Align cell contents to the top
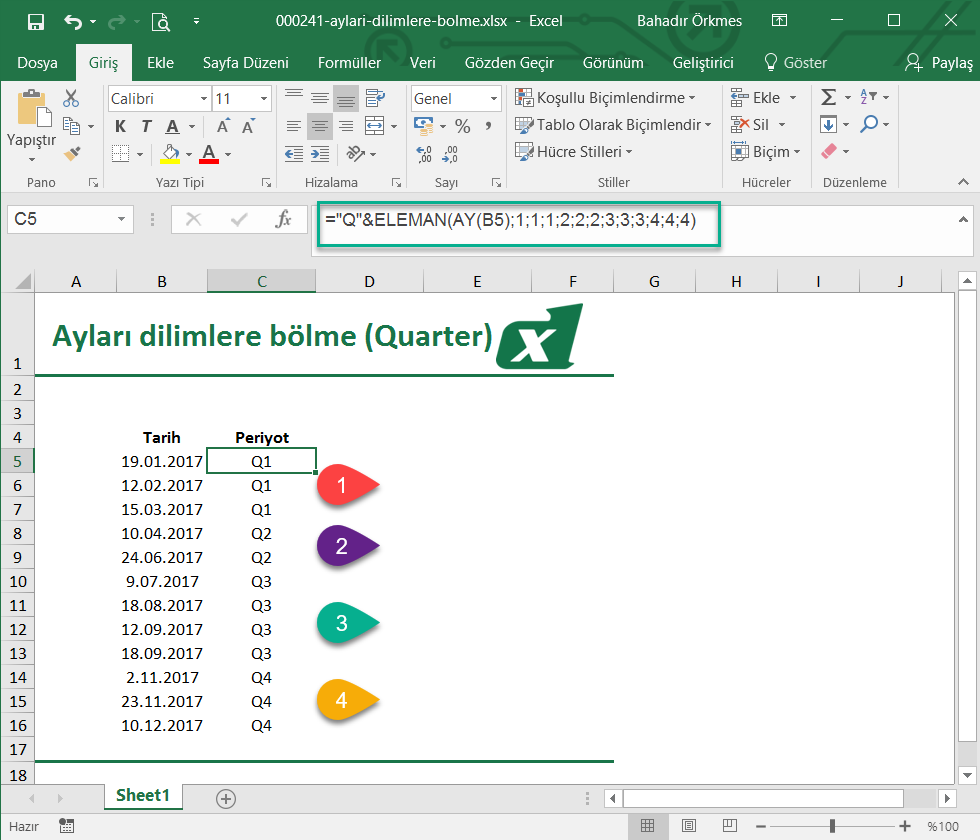The image size is (980, 840). (x=294, y=96)
